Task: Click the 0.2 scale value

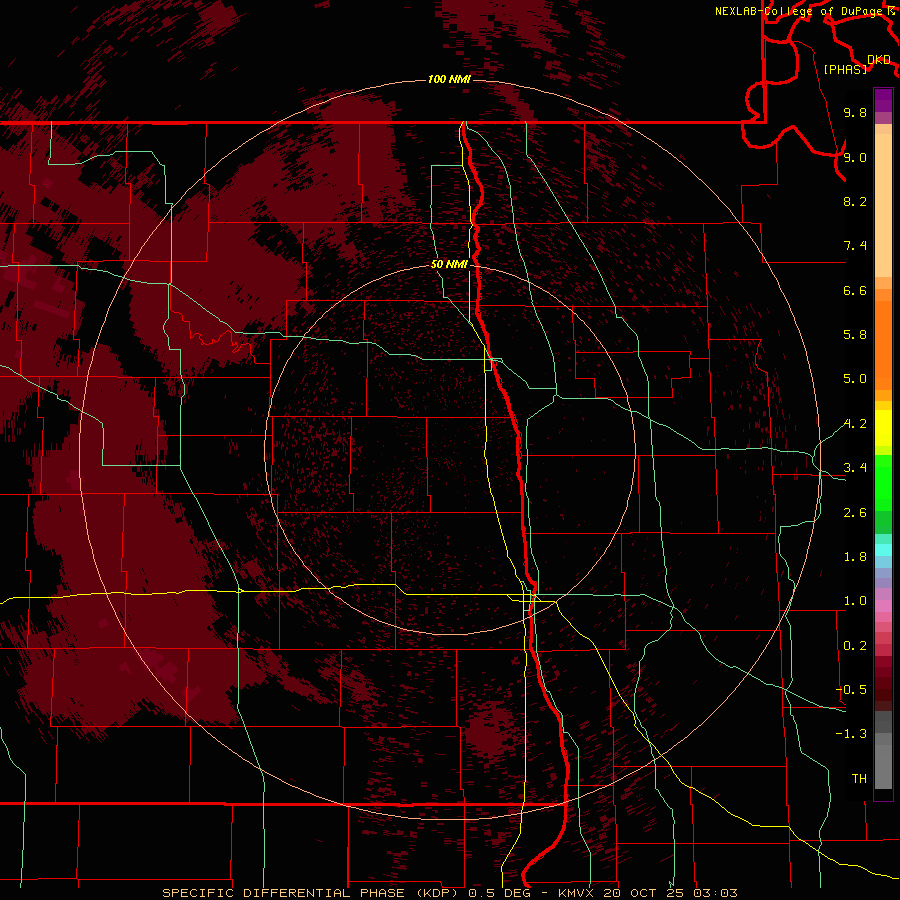Action: 855,646
